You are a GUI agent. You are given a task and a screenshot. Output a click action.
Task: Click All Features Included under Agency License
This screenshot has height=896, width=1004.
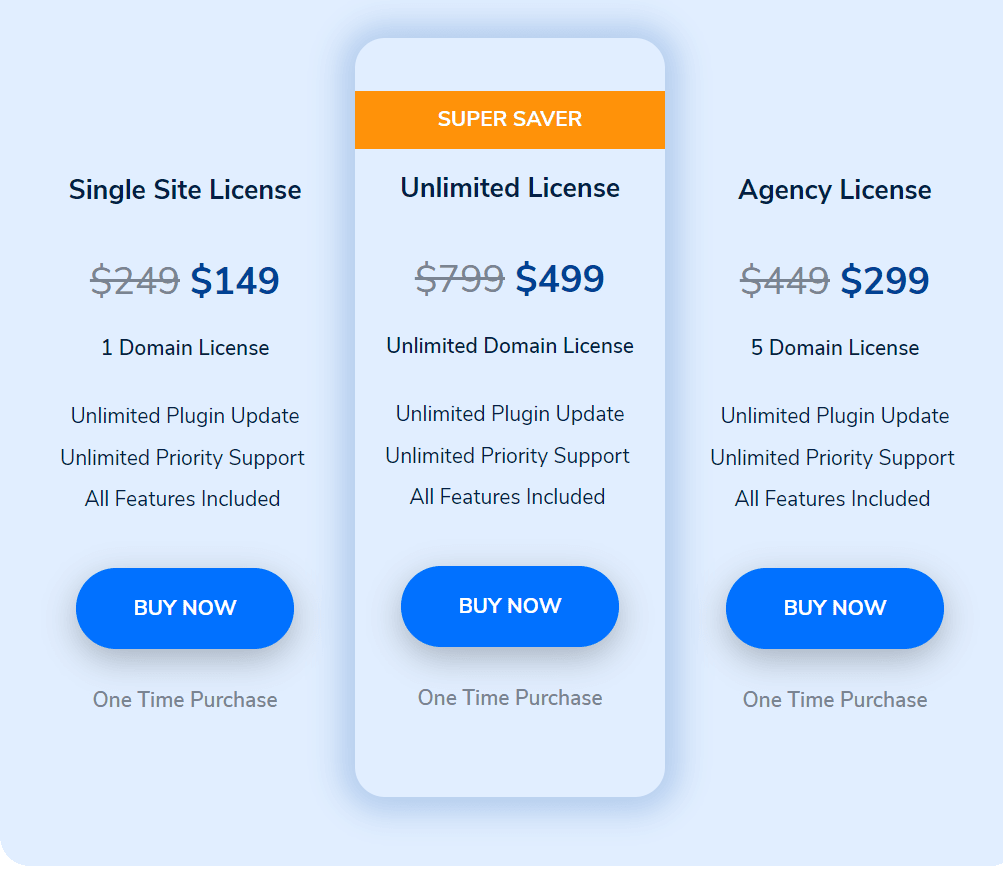pos(832,498)
